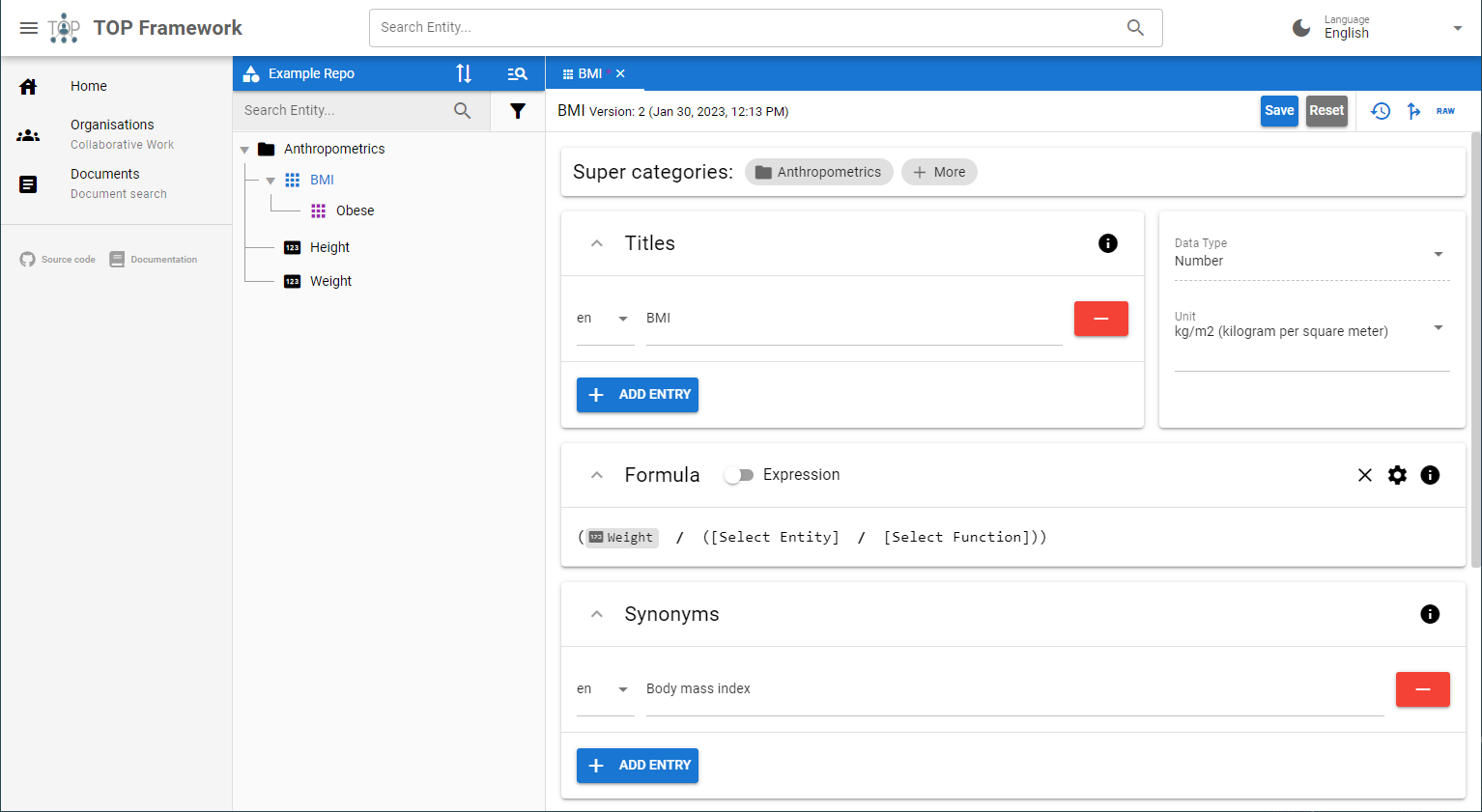Edit the BMI title text field
The height and width of the screenshot is (812, 1482).
click(x=854, y=319)
